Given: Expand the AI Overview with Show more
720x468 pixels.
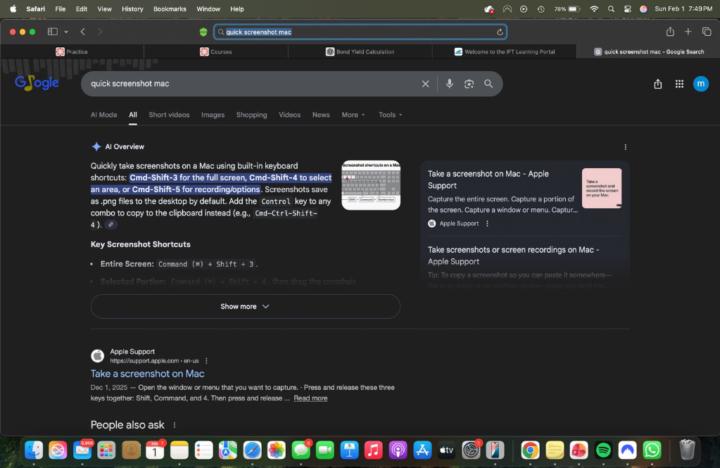Looking at the screenshot, I should tap(245, 306).
